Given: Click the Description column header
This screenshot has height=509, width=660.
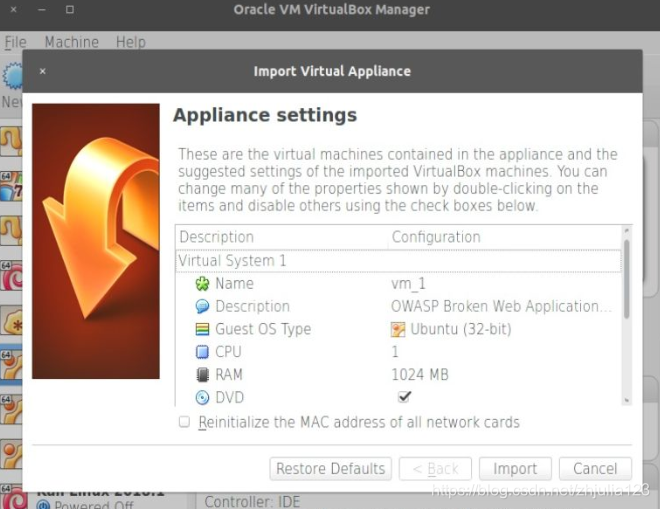Looking at the screenshot, I should pos(217,237).
